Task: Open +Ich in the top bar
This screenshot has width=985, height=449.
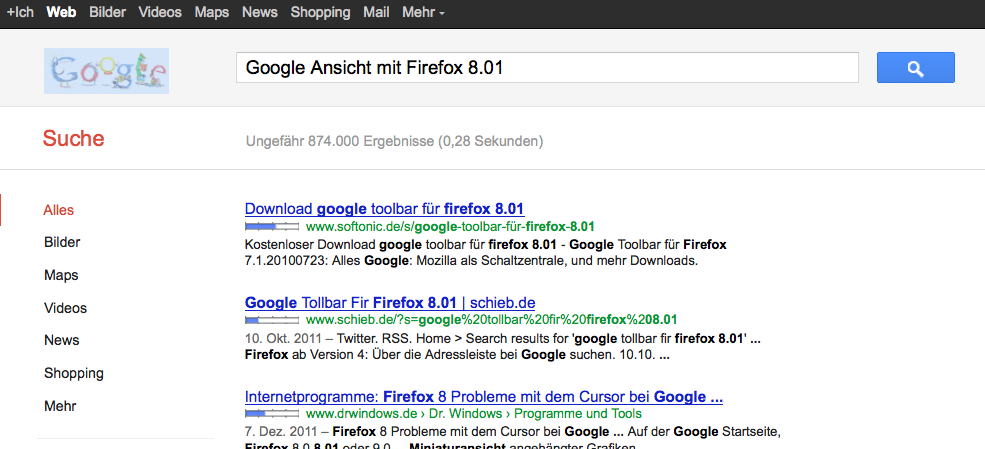Action: click(20, 13)
